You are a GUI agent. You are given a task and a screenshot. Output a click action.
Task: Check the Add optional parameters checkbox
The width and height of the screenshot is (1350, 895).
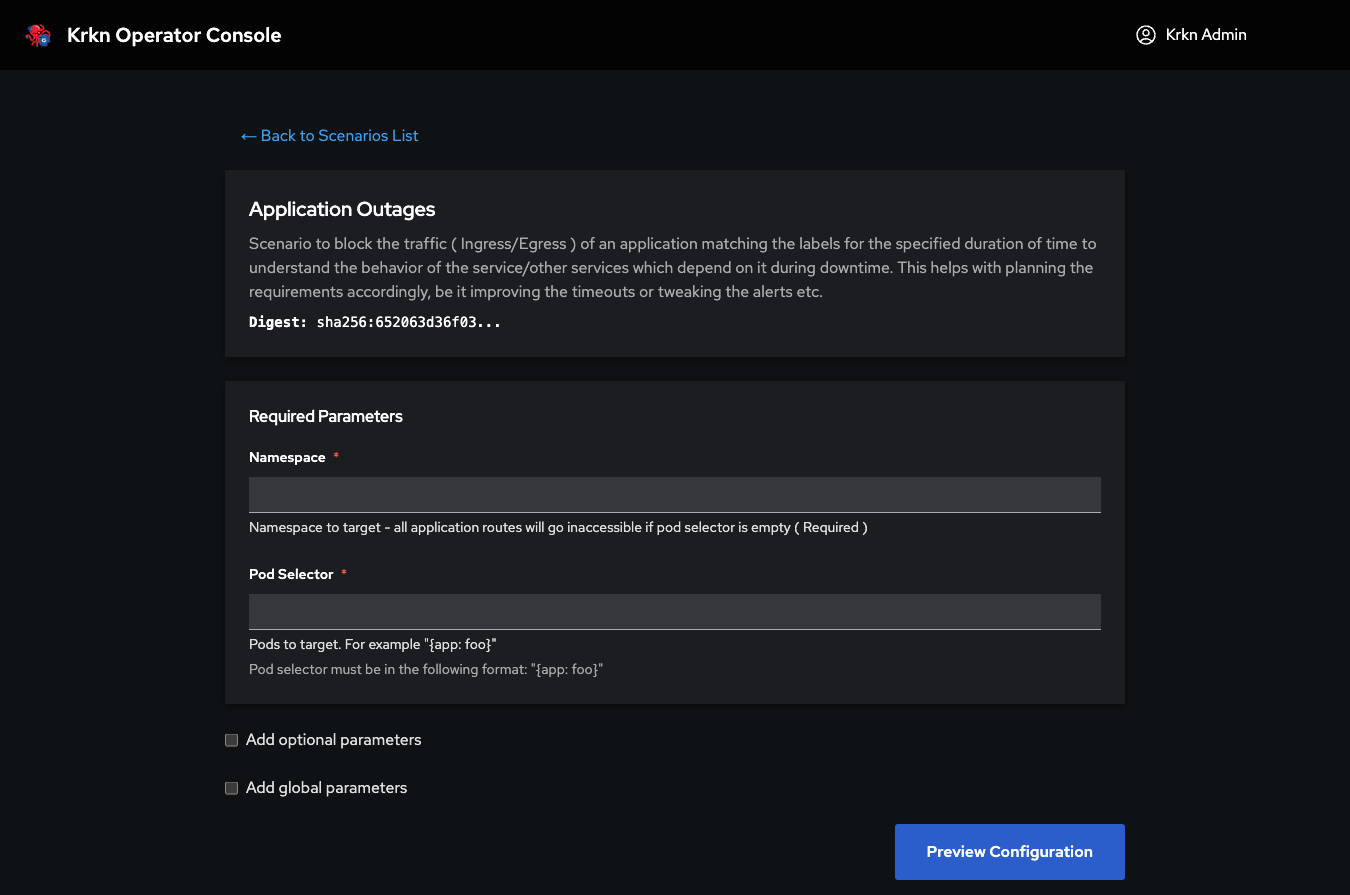point(231,740)
